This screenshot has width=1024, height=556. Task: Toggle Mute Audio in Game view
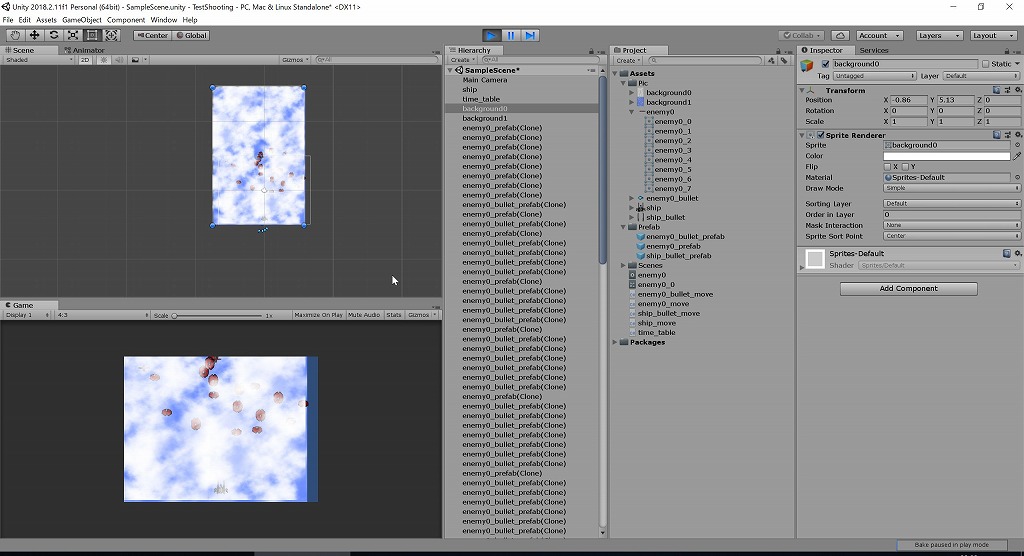[x=364, y=315]
